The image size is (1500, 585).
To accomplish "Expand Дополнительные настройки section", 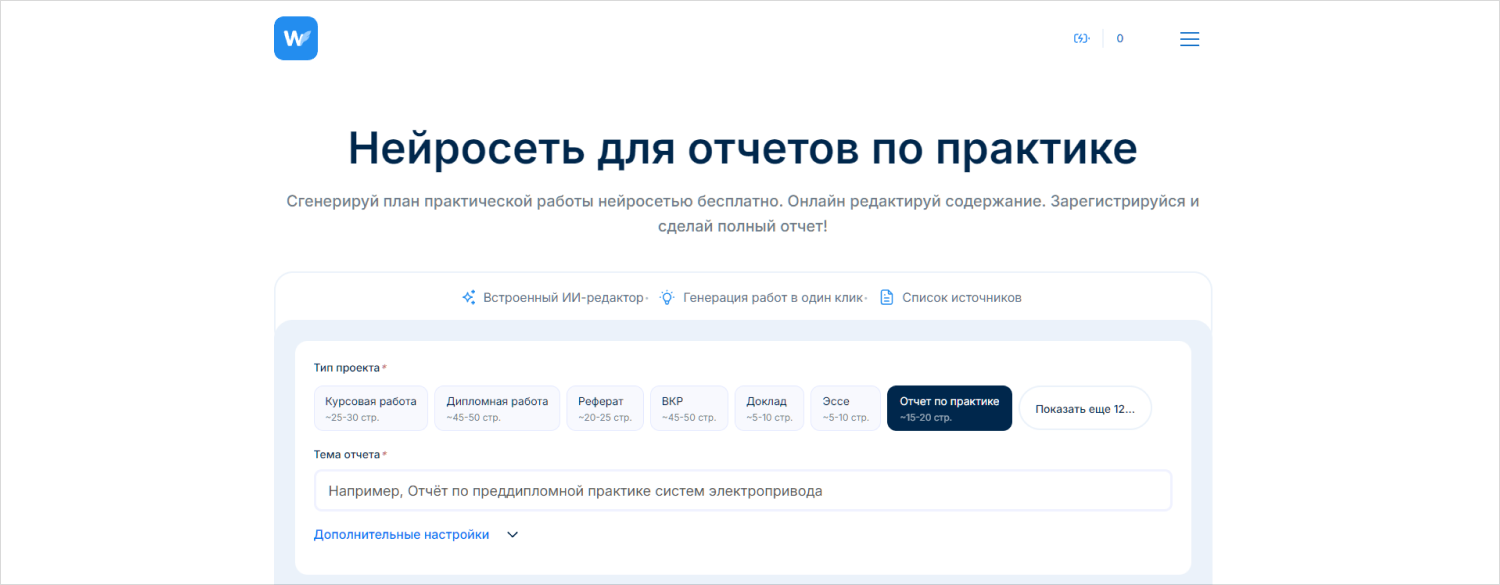I will [x=402, y=535].
